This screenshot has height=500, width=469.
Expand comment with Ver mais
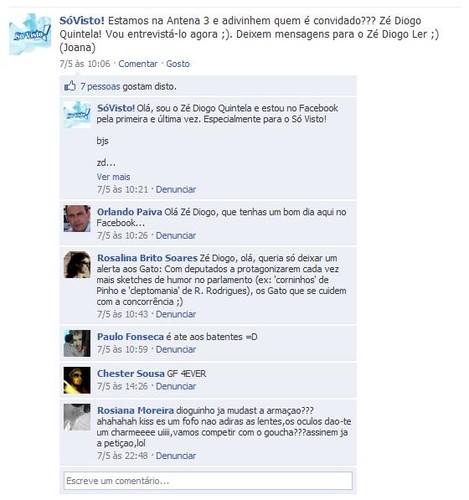[x=113, y=177]
